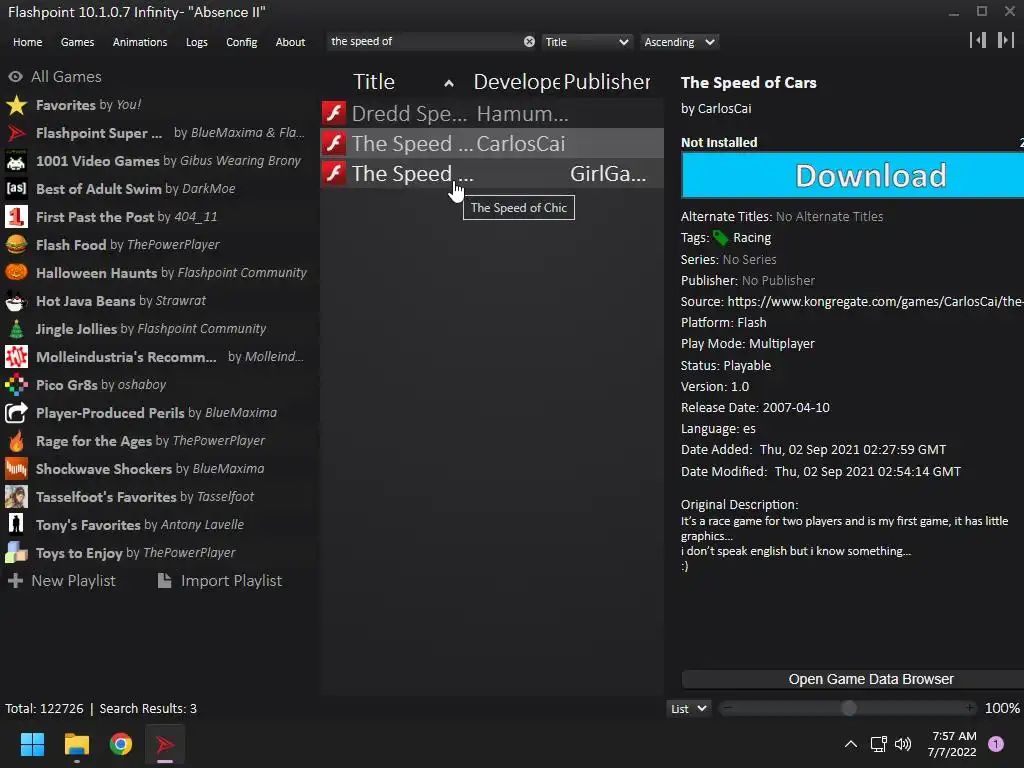1024x768 pixels.
Task: Sort by the Developer column header
Action: (516, 82)
